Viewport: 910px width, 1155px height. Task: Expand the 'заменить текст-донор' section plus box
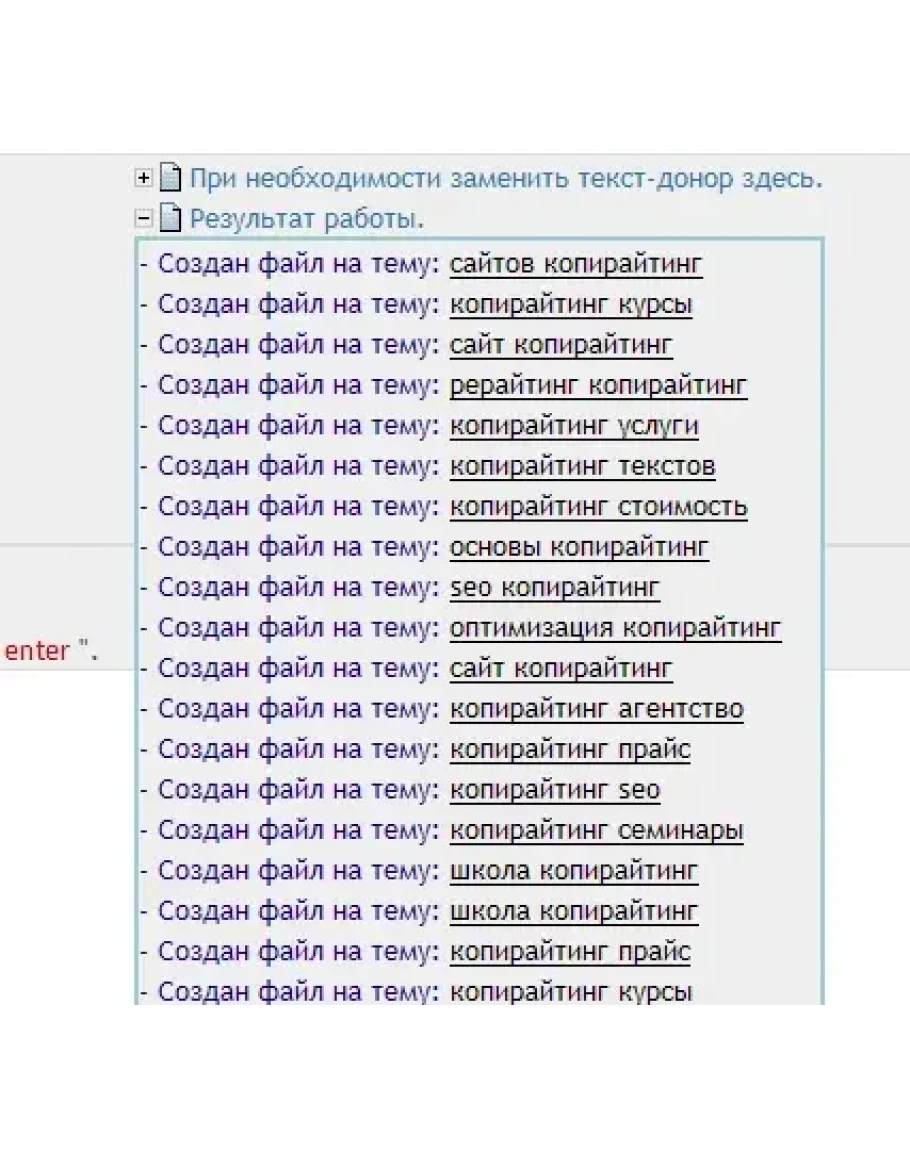144,179
